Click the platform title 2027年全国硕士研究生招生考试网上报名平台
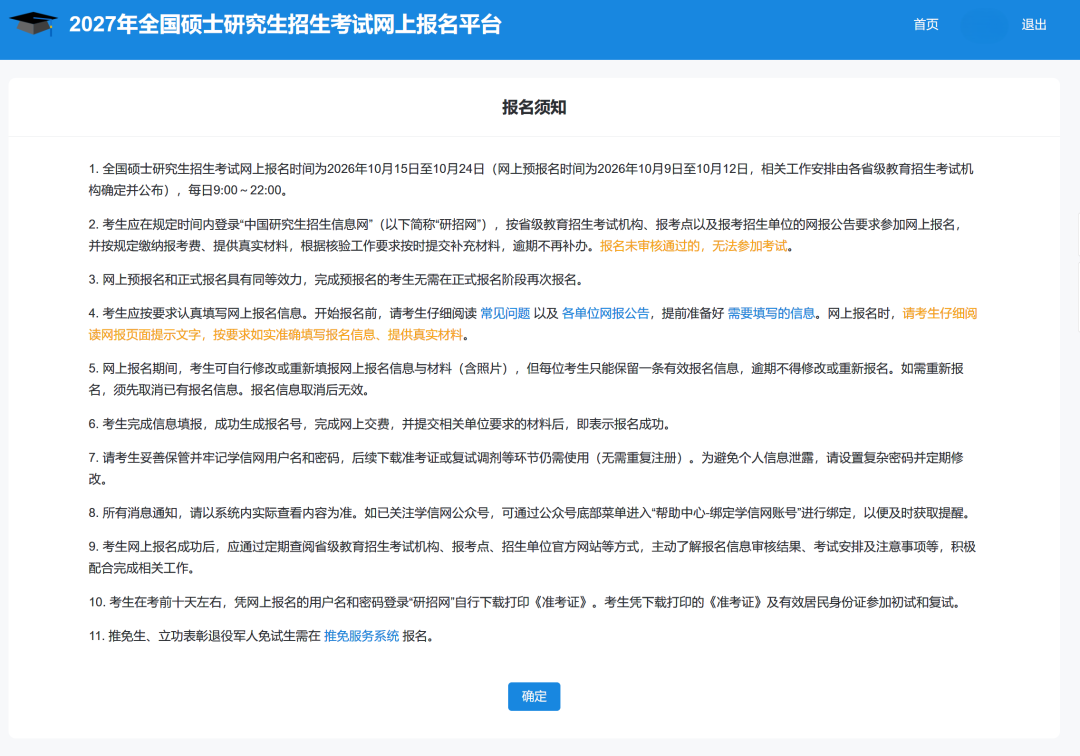This screenshot has height=756, width=1080. (285, 25)
